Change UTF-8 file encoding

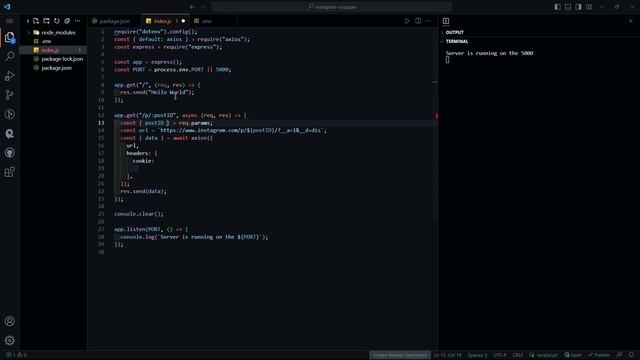500,355
